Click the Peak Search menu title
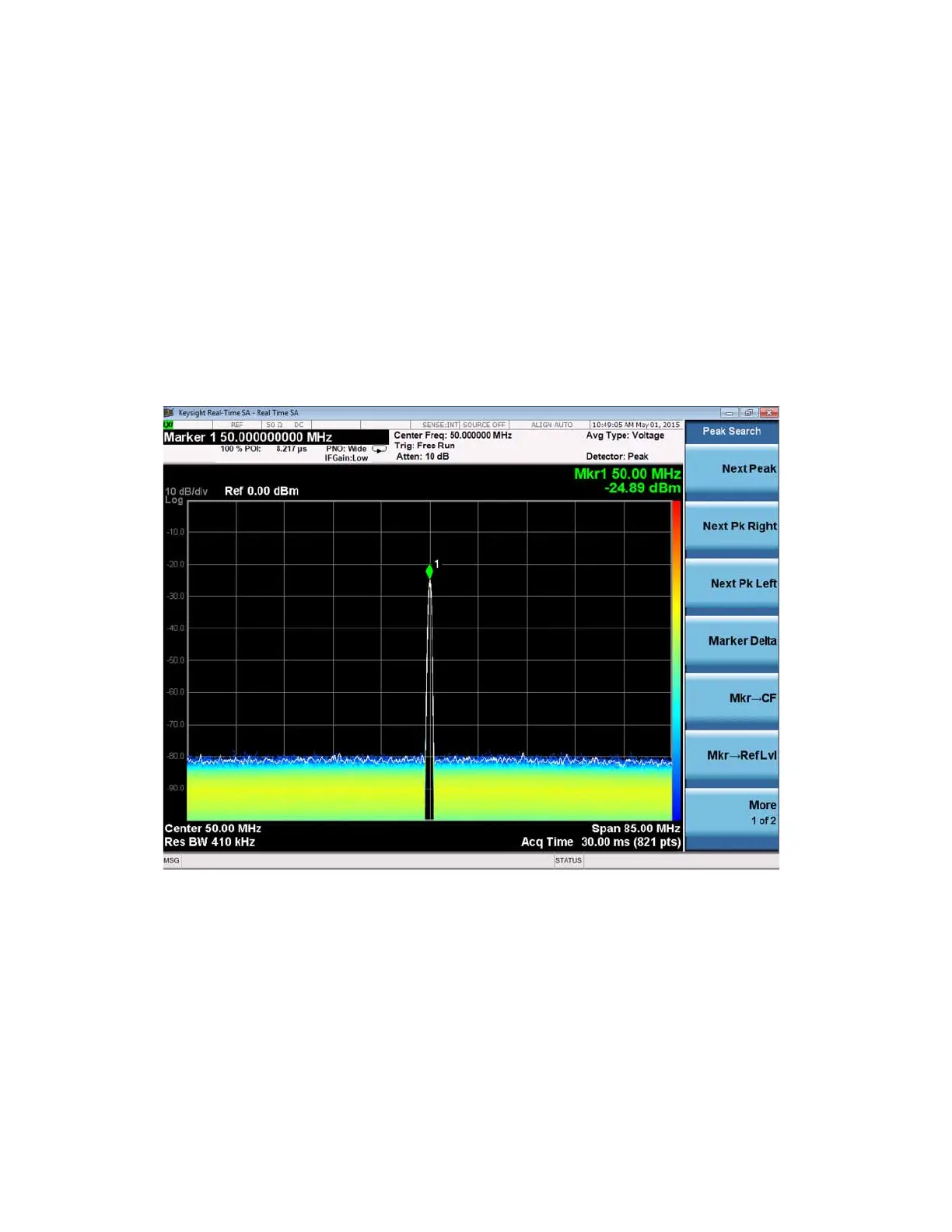The width and height of the screenshot is (952, 1232). [x=731, y=431]
